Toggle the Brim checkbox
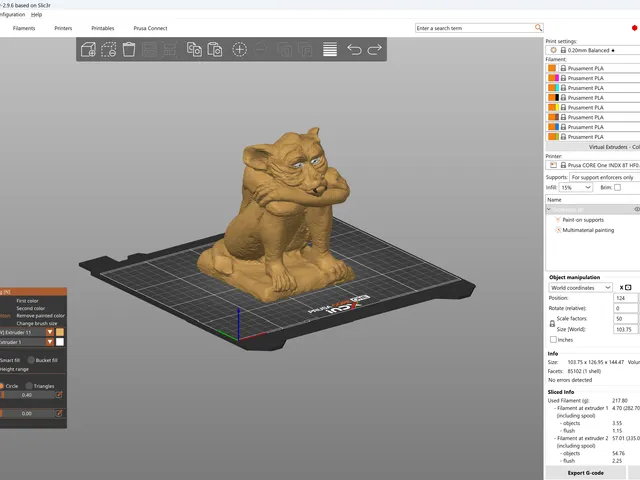This screenshot has height=480, width=640. (x=618, y=187)
